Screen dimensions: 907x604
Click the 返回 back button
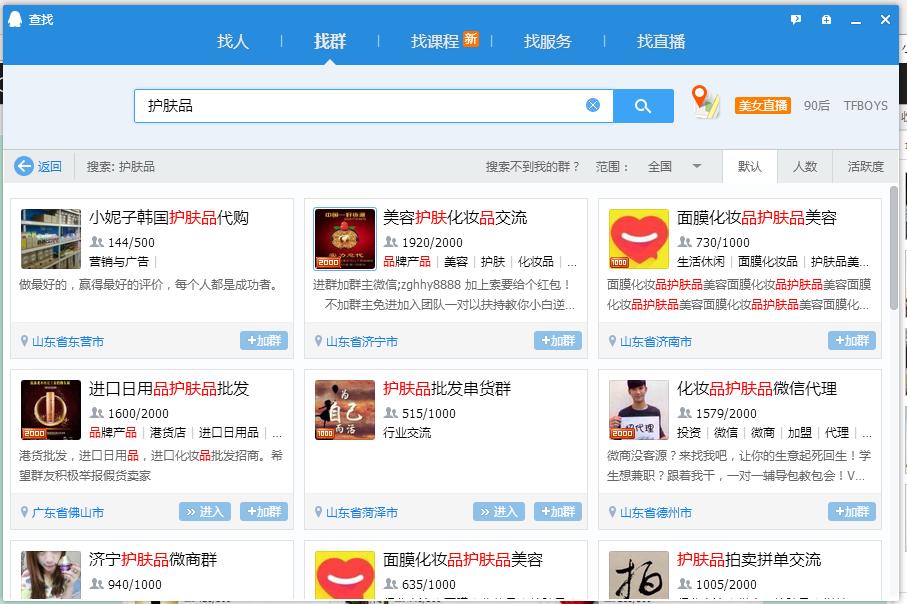(x=38, y=167)
